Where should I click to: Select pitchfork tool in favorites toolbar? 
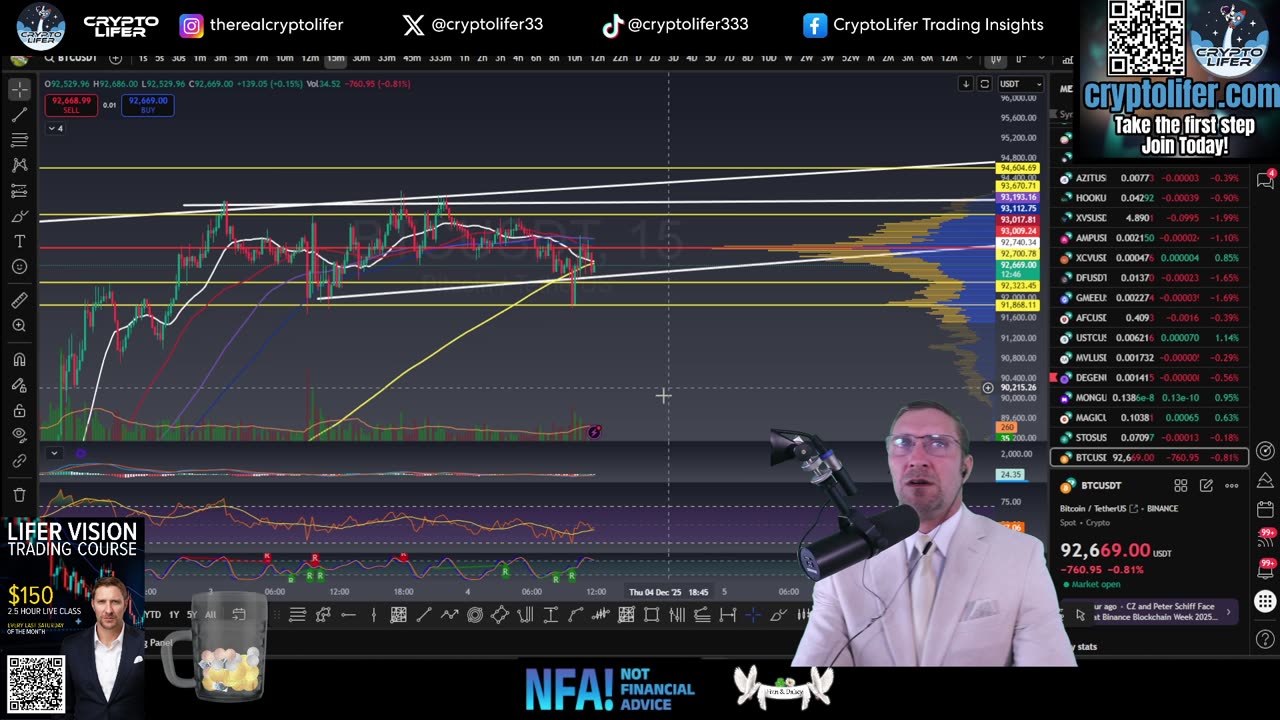[525, 615]
